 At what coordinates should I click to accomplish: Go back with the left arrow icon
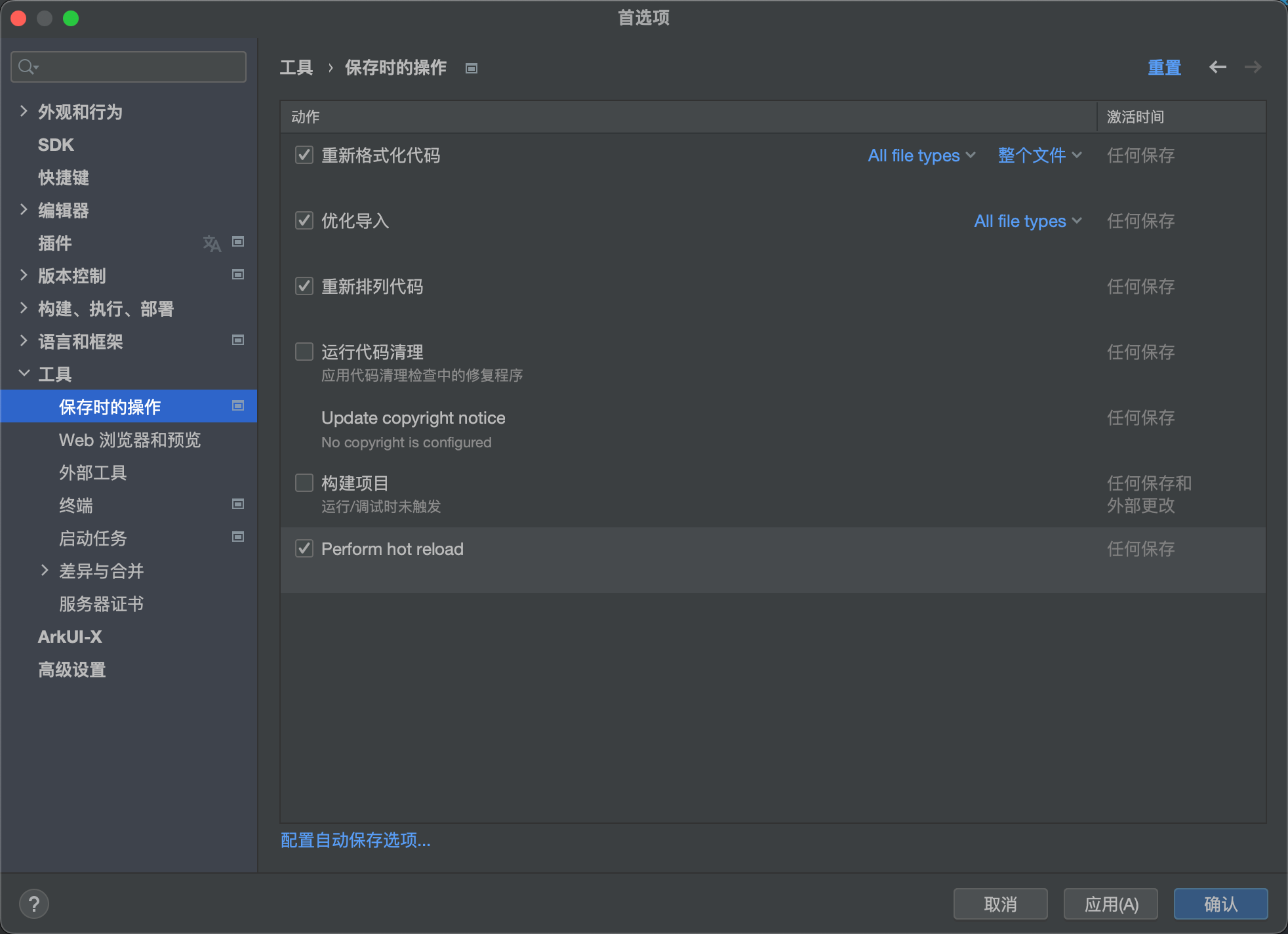(x=1218, y=67)
